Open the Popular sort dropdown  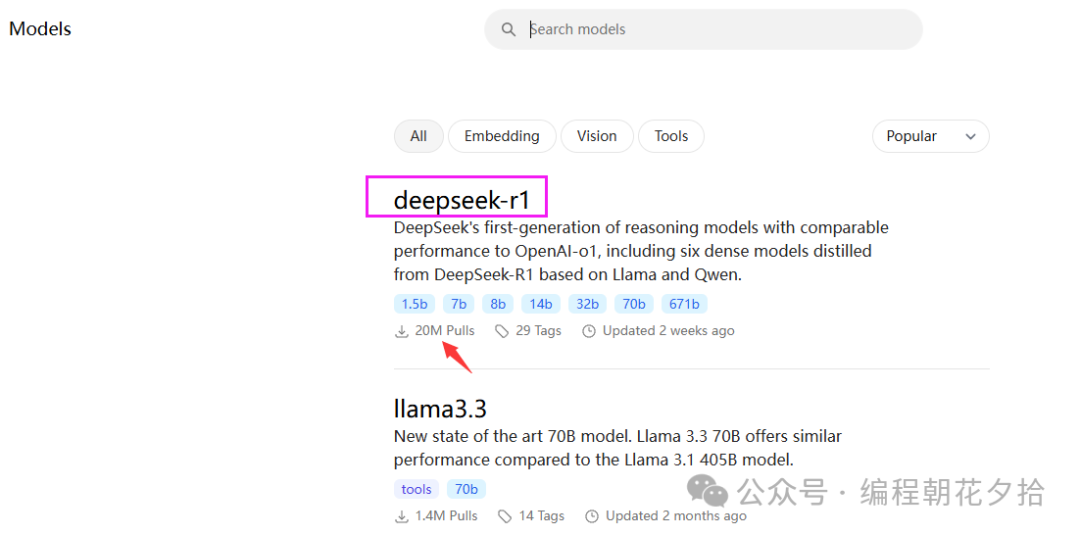tap(931, 136)
